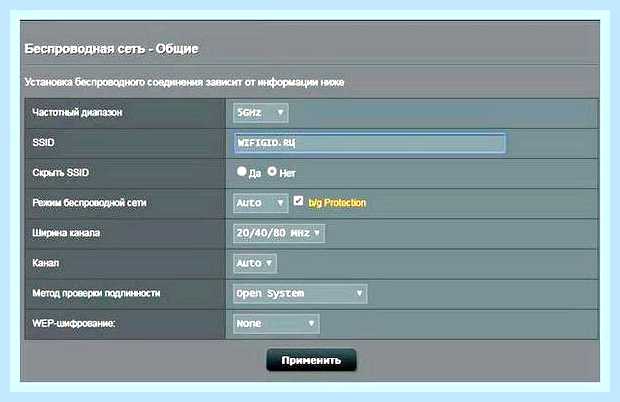Click the "Канал" row label
This screenshot has width=620, height=402.
(x=46, y=263)
